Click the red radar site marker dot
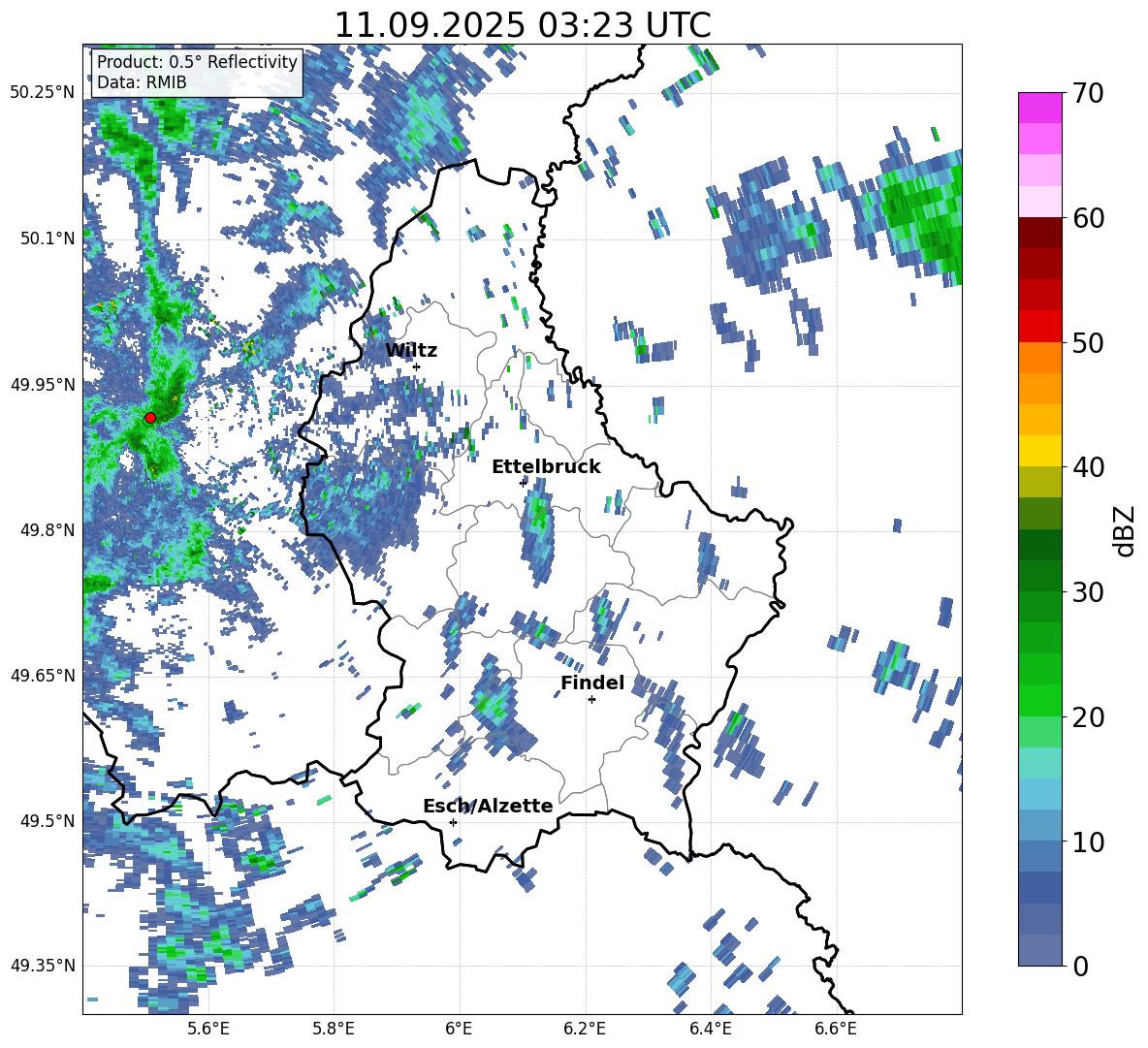Viewport: 1148px width, 1048px height. point(150,418)
